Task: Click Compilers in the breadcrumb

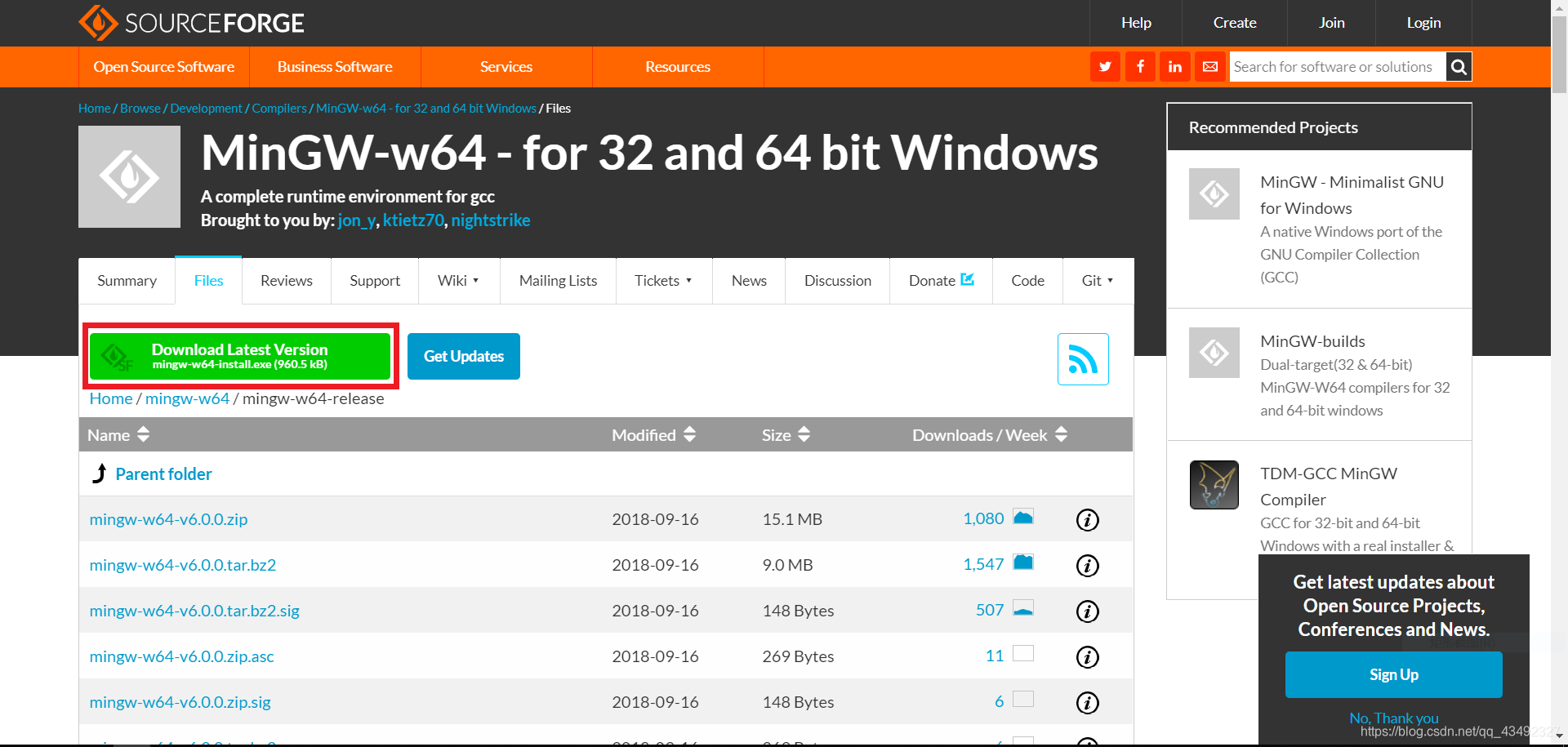Action: click(279, 109)
